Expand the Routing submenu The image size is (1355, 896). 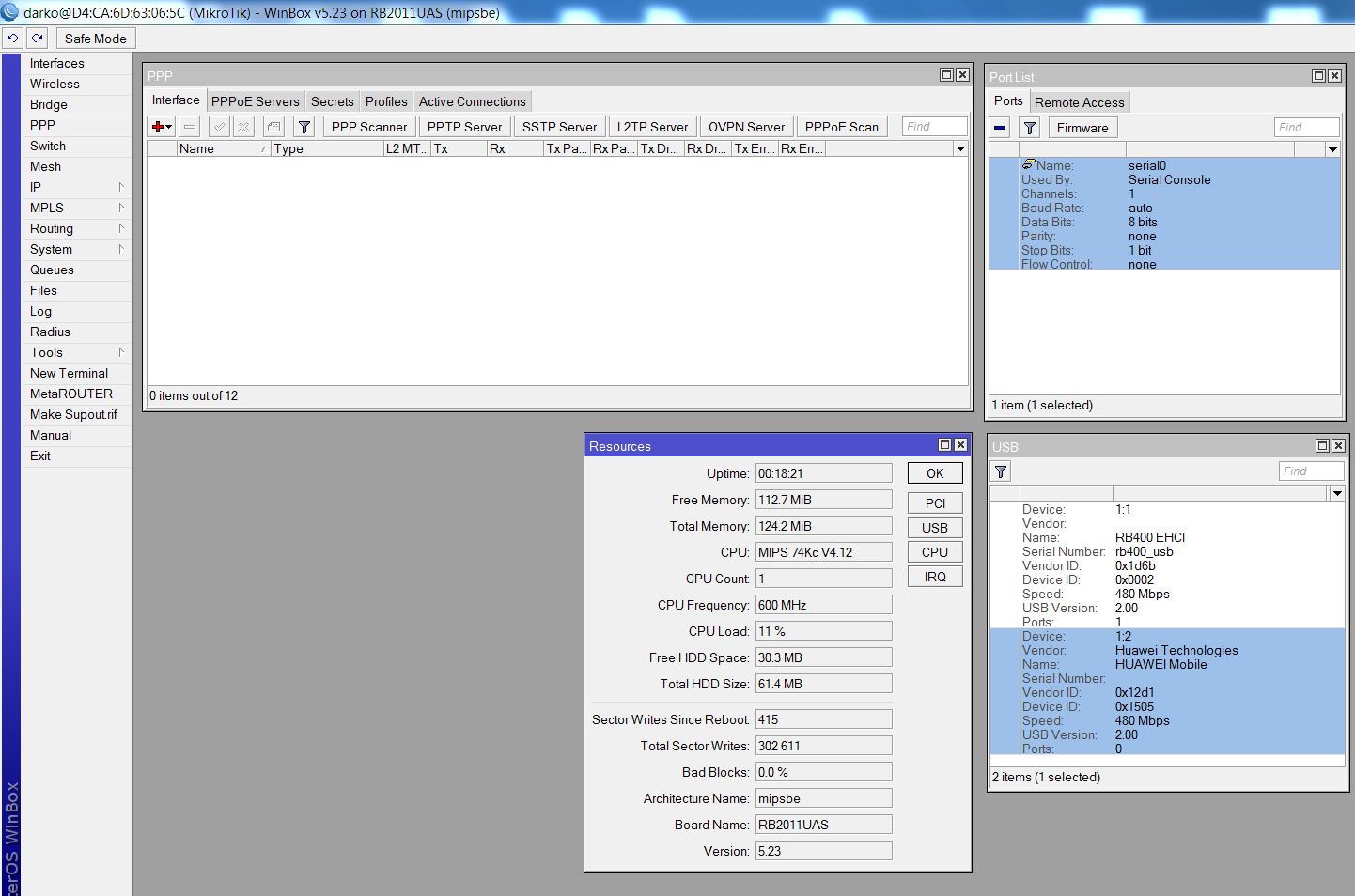point(77,228)
